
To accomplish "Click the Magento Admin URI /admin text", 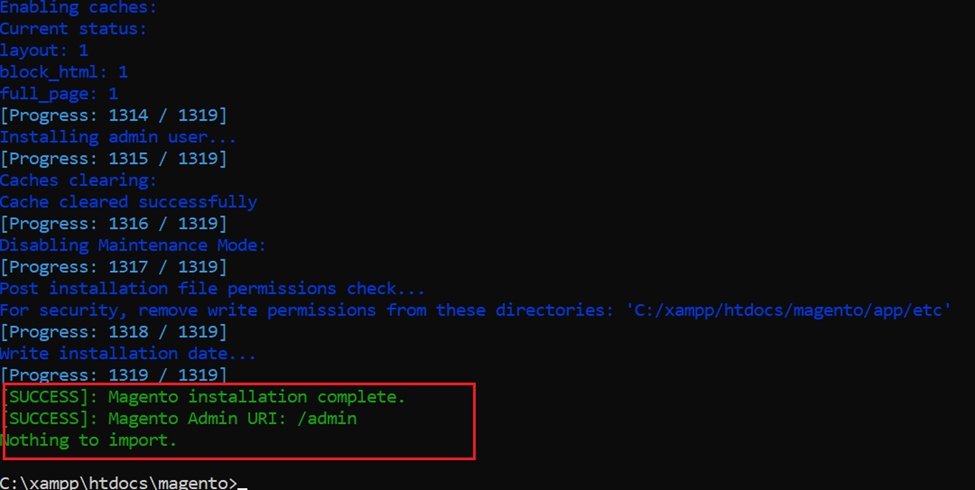I will [233, 418].
